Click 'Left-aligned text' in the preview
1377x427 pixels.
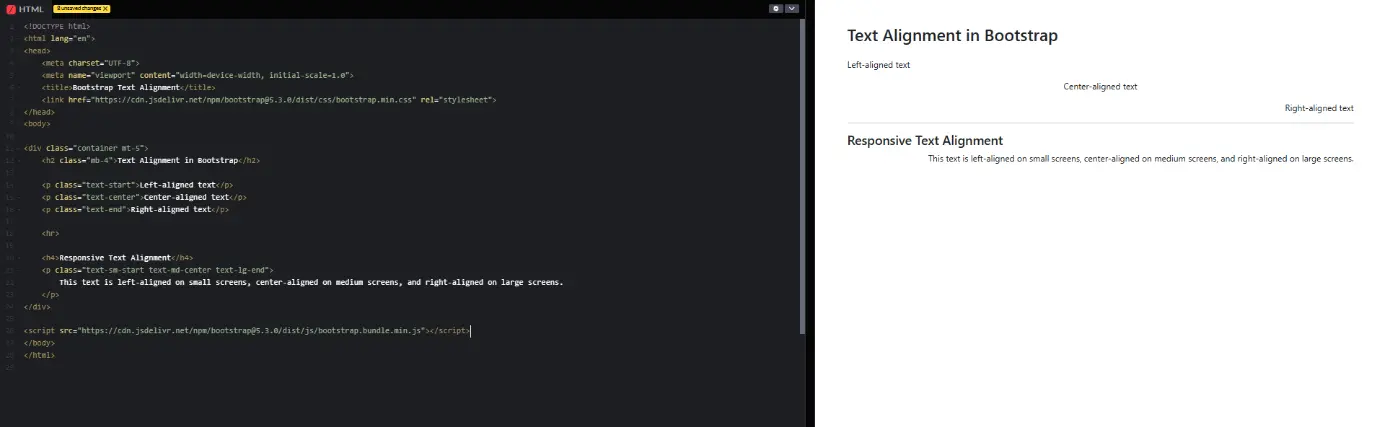(878, 65)
